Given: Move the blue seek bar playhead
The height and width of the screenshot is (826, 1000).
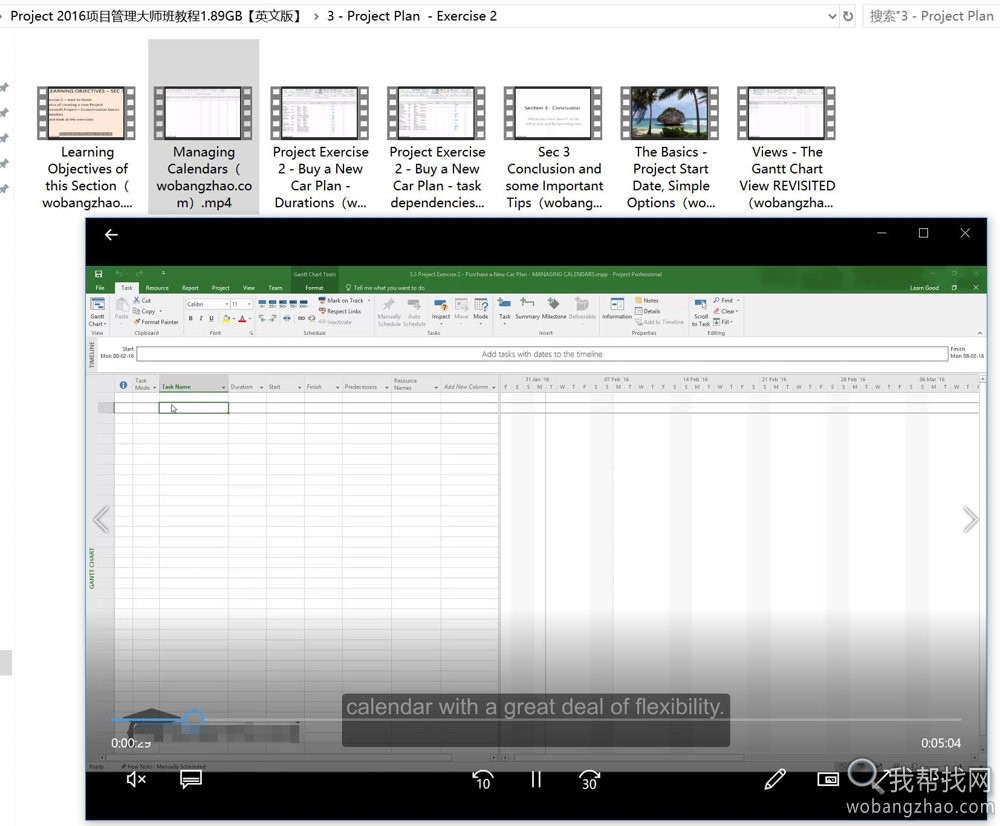Looking at the screenshot, I should (193, 719).
